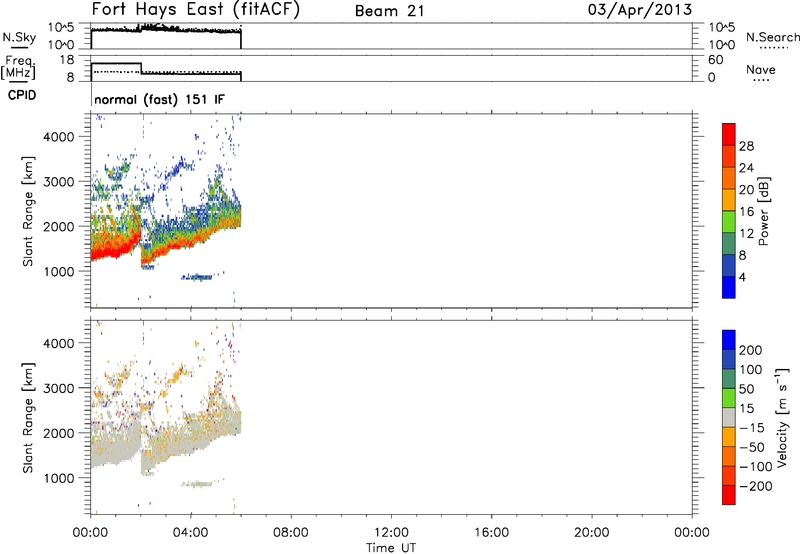
Task: Click the 'normal (fast) 151 IF' text
Action: (x=159, y=99)
